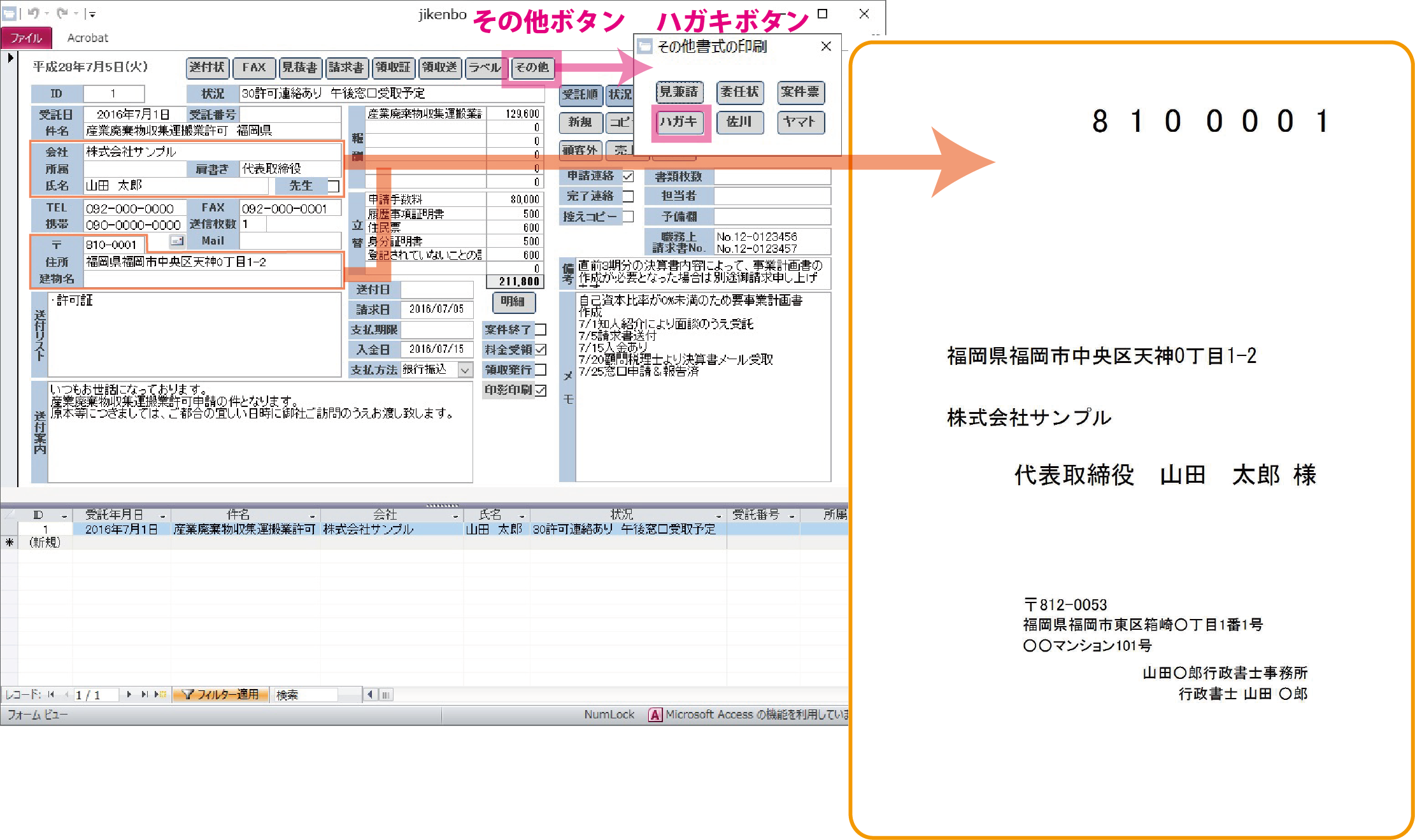1415x840 pixels.
Task: Click the ハガキ button in print dialog
Action: (x=679, y=122)
